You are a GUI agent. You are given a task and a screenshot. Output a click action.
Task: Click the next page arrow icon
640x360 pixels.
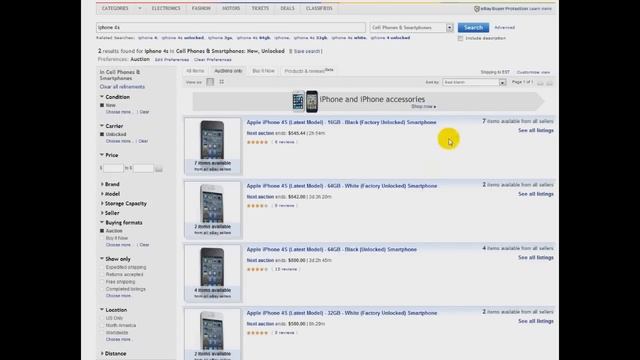point(549,82)
